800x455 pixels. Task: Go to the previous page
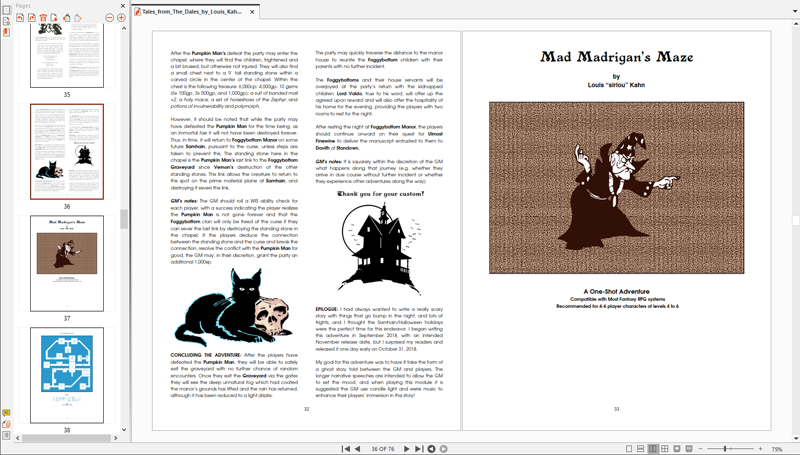(x=358, y=449)
